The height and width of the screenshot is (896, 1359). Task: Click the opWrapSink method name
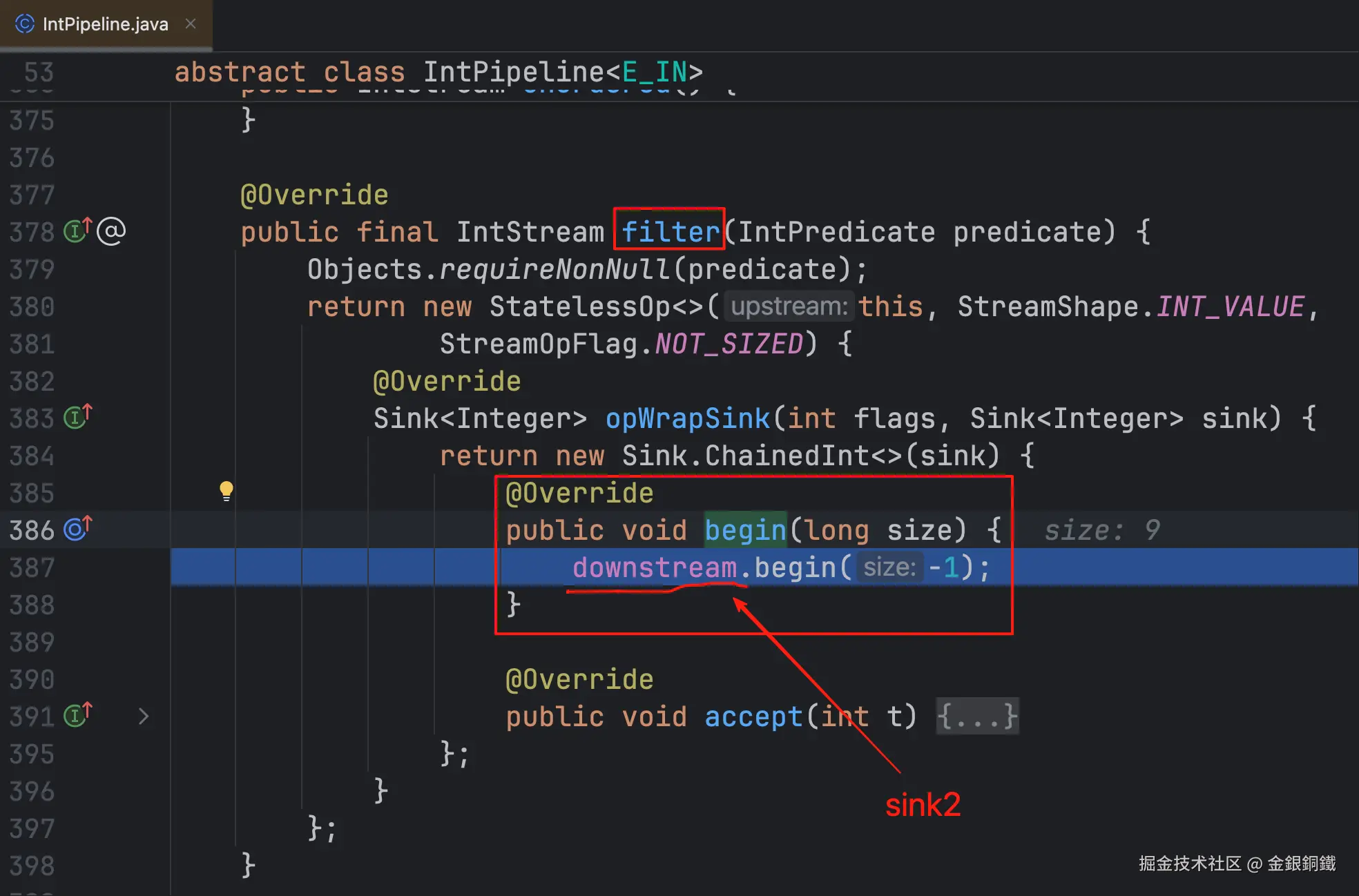687,418
